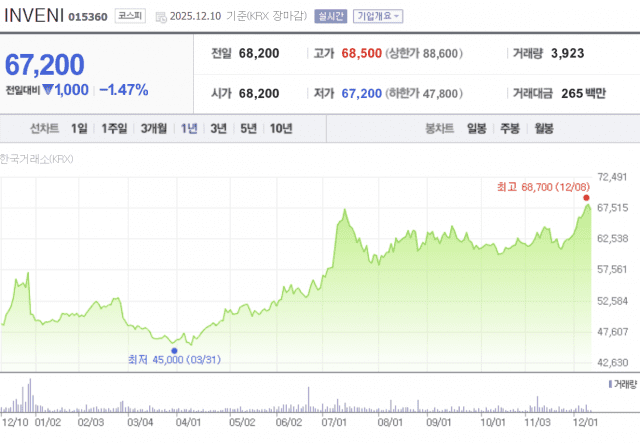Screen dimensions: 640x443
Task: Click the 거래량 volume legend swatch
Action: coord(609,384)
